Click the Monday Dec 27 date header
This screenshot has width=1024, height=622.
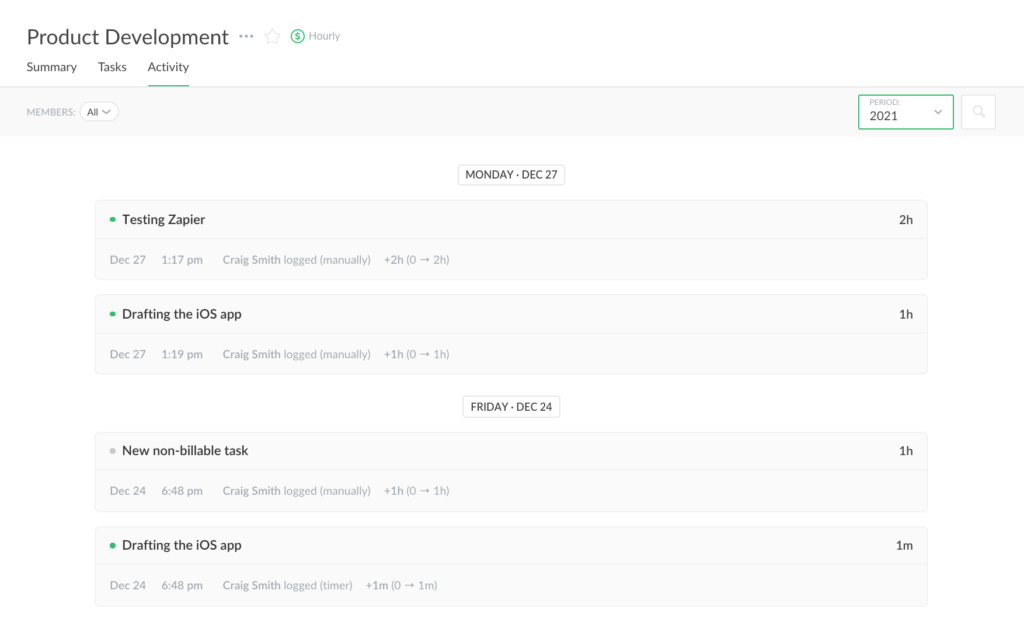coord(511,174)
